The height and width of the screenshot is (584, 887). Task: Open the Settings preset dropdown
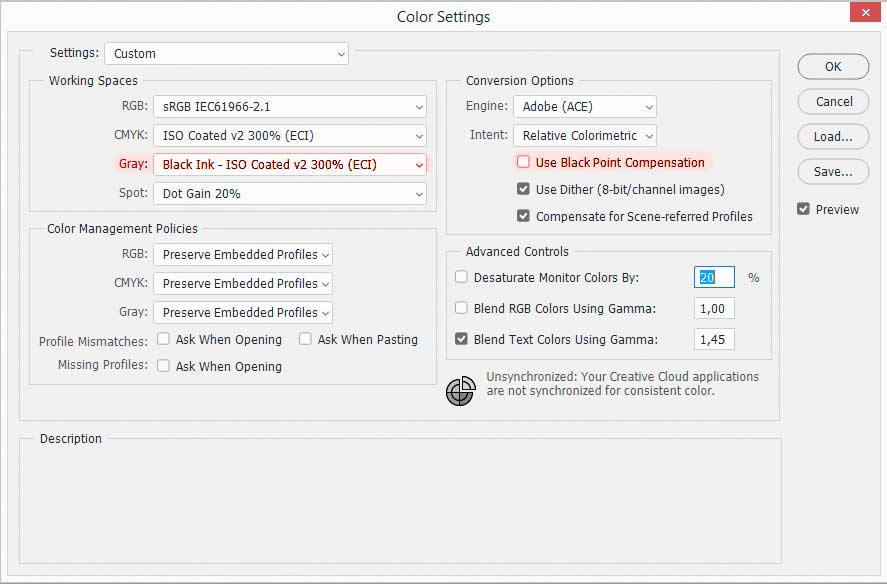(x=228, y=54)
